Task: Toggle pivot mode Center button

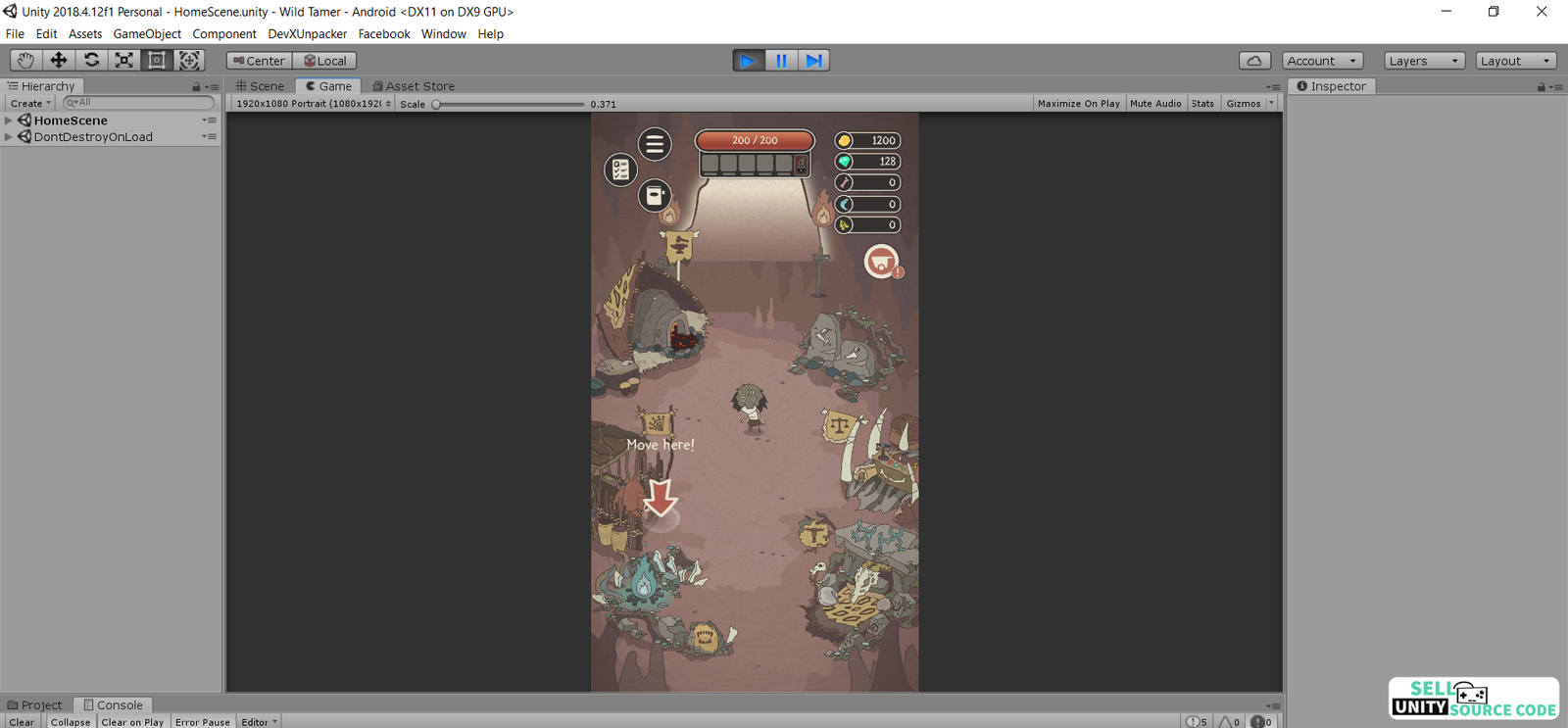Action: (259, 61)
